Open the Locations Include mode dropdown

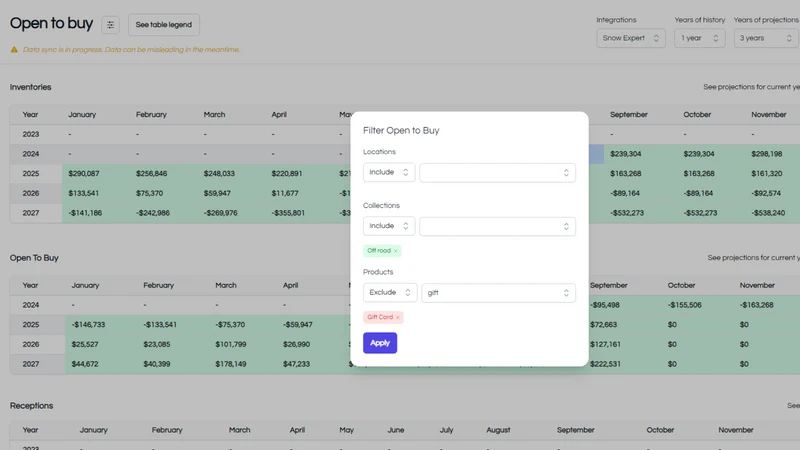[x=389, y=172]
